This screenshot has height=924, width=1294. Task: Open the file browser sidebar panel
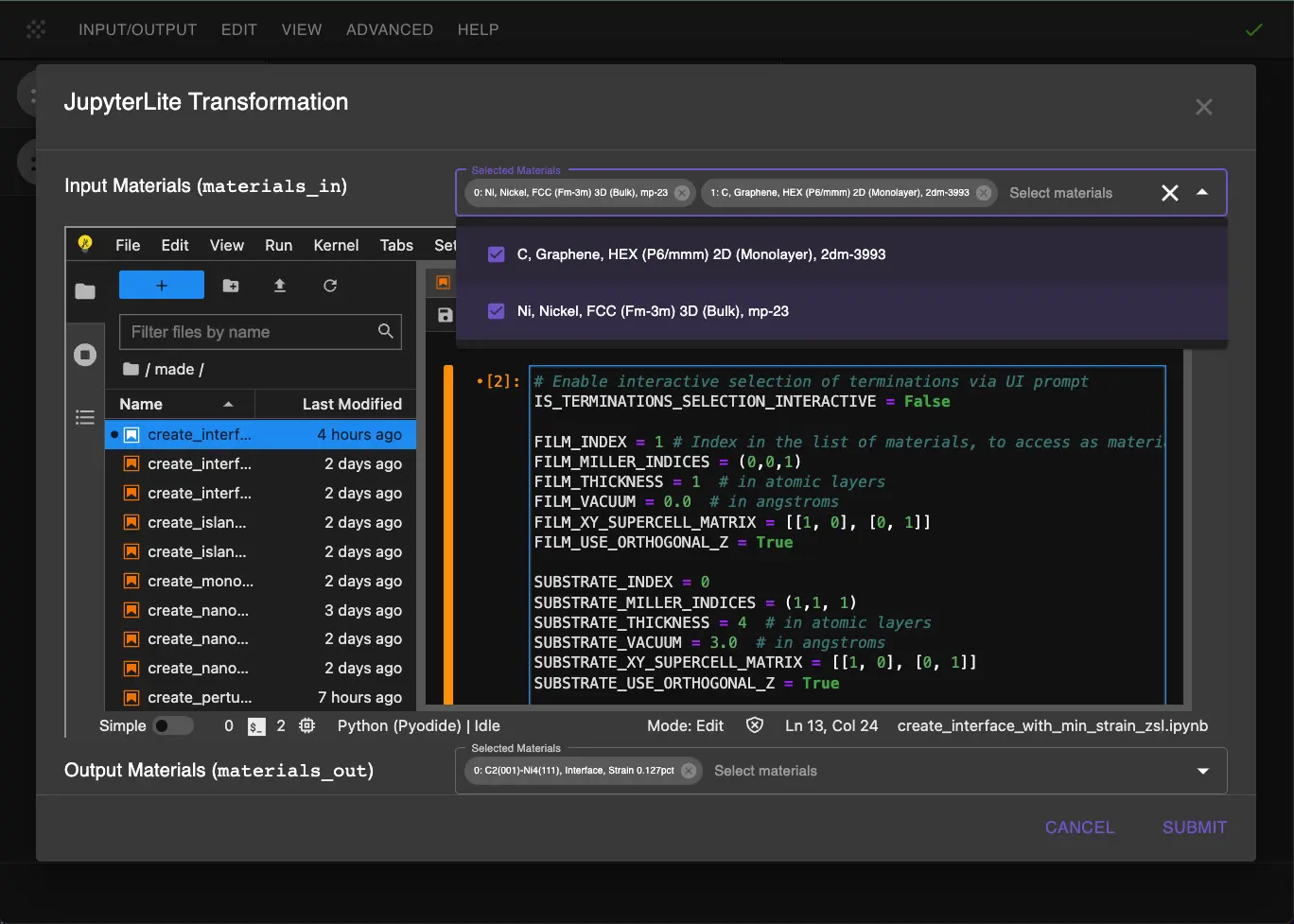85,292
